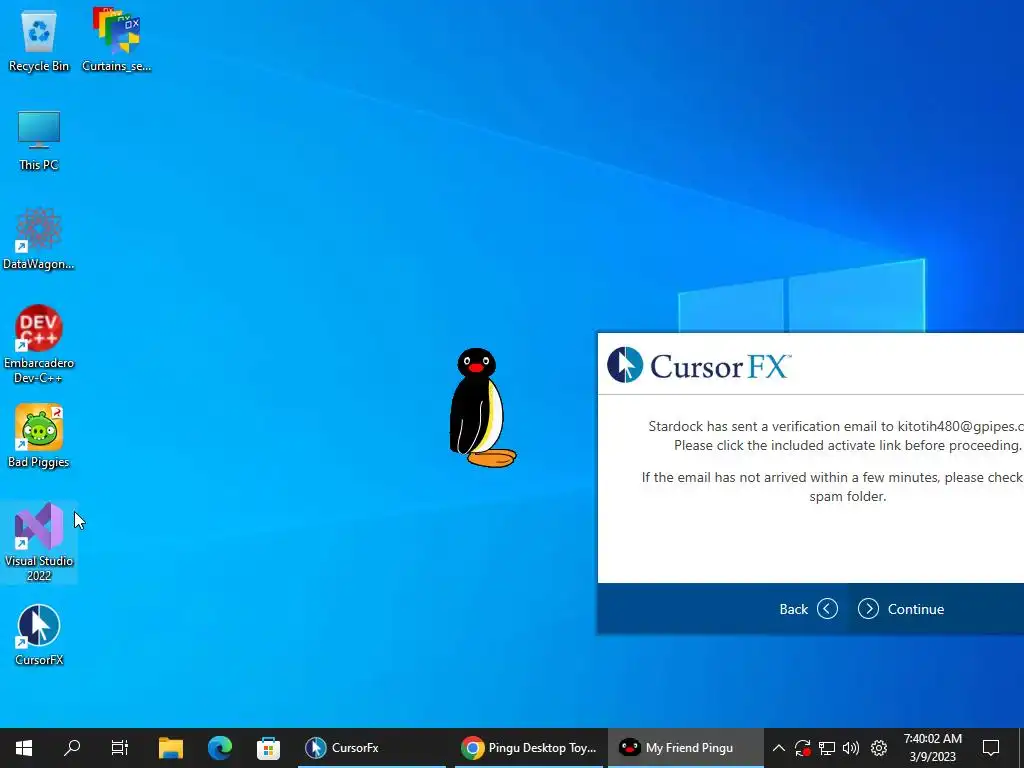The height and width of the screenshot is (768, 1024).
Task: Click Back in the CursorFX dialog
Action: coord(808,609)
